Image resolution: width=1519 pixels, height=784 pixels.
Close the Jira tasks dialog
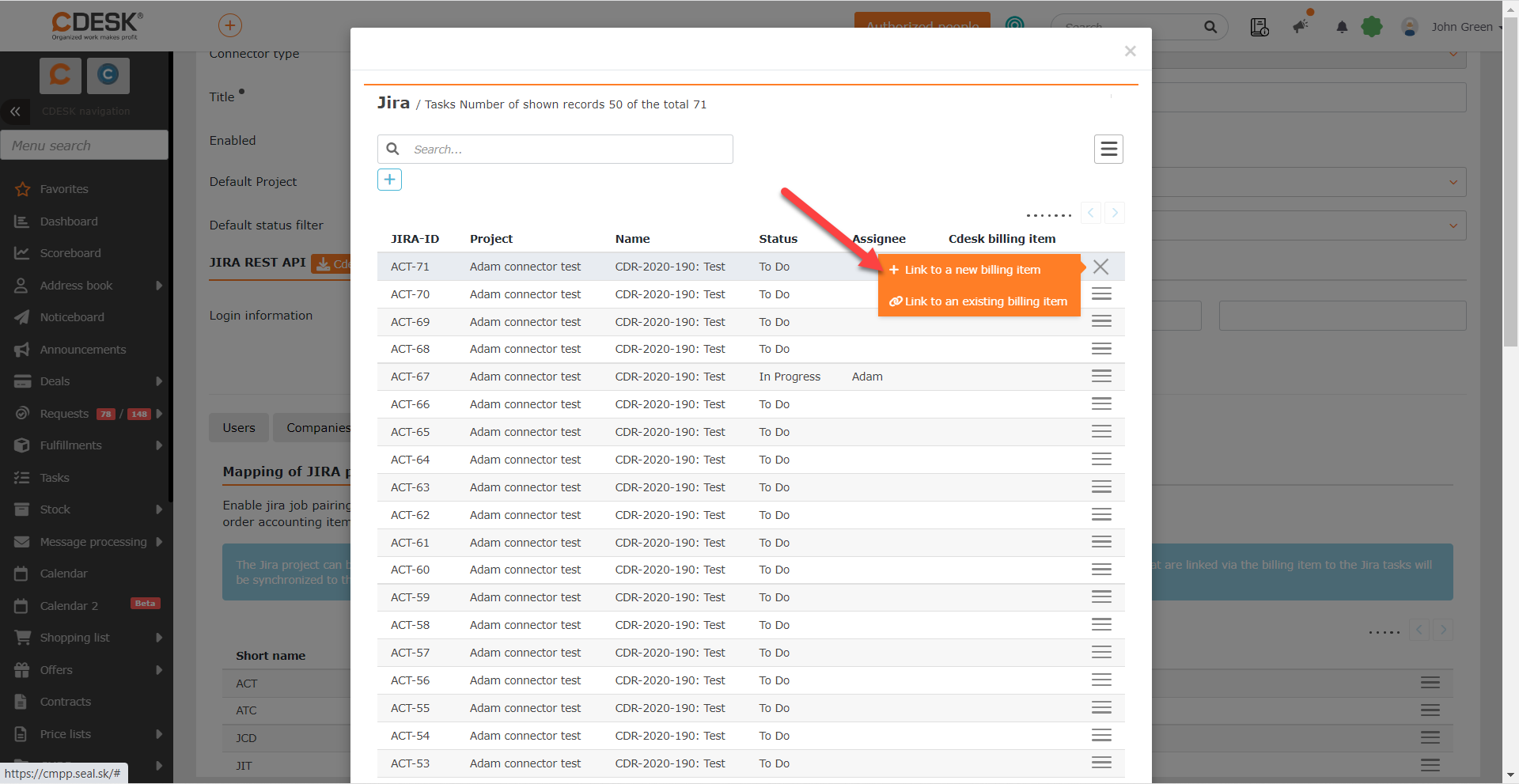1130,51
